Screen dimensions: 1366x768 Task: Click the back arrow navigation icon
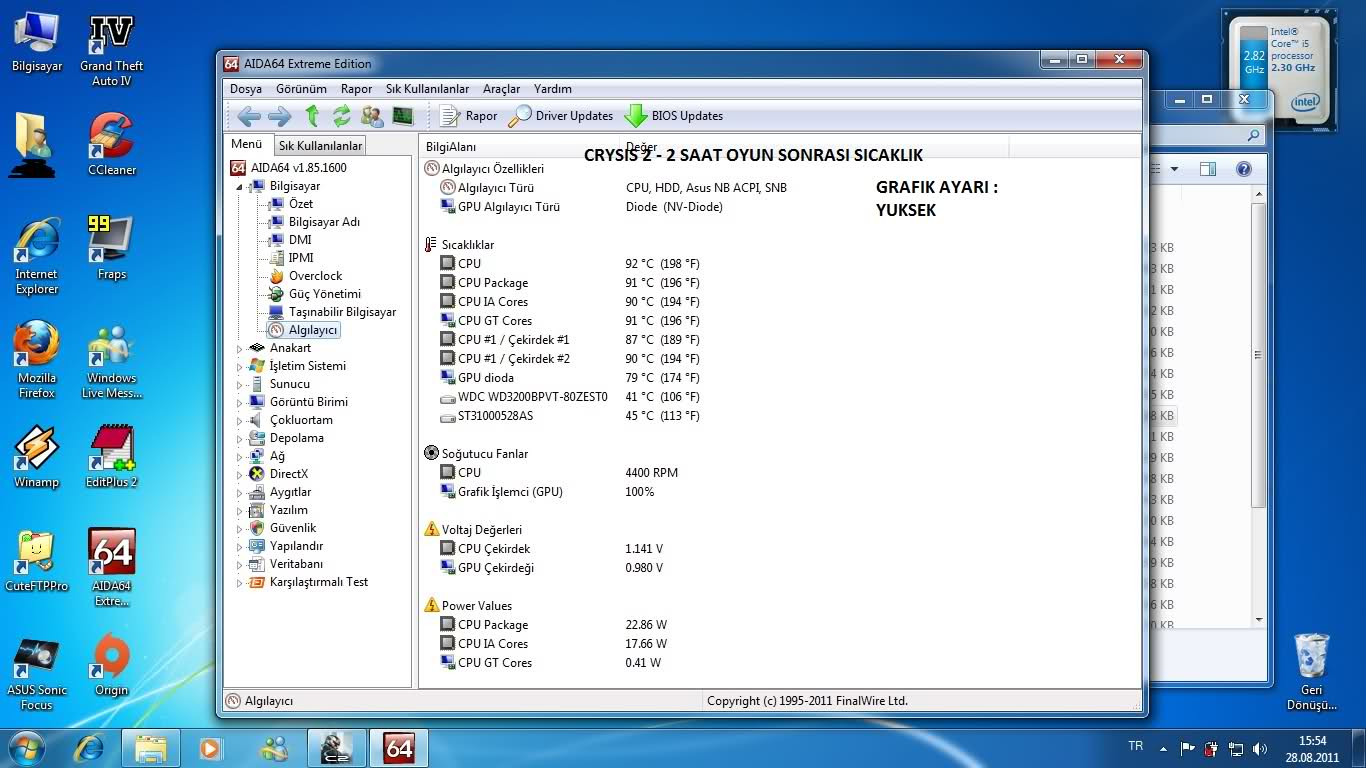tap(249, 116)
